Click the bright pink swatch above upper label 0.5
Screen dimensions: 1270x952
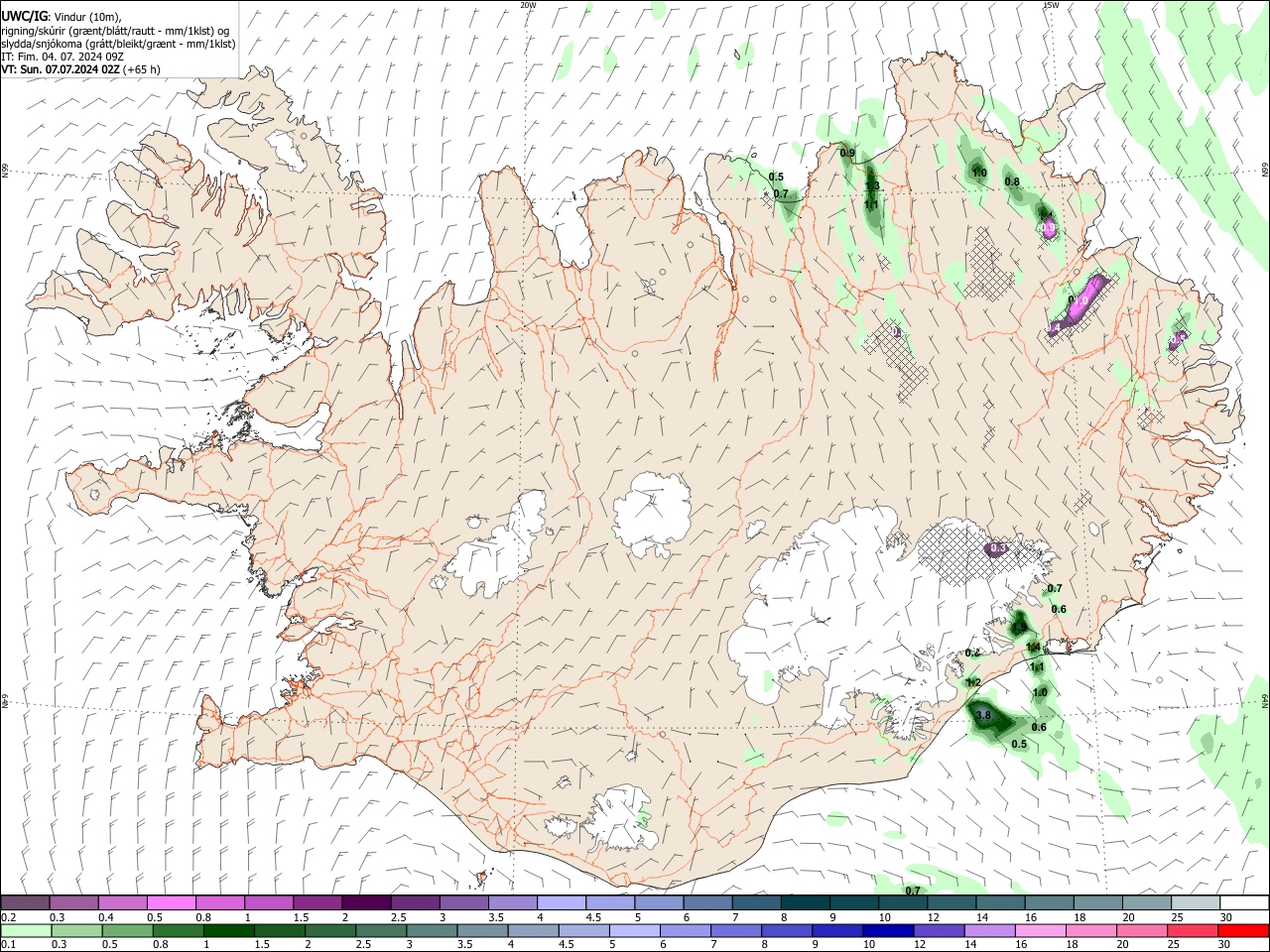coord(171,902)
